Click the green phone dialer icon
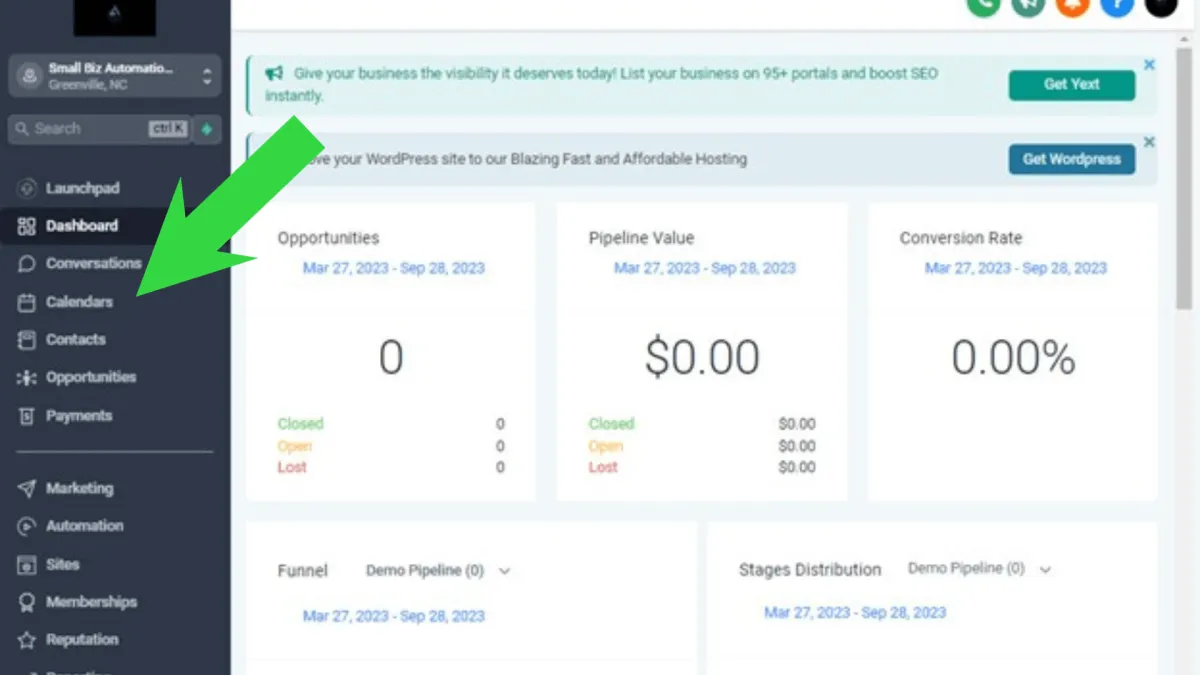Image resolution: width=1200 pixels, height=675 pixels. coord(983,5)
